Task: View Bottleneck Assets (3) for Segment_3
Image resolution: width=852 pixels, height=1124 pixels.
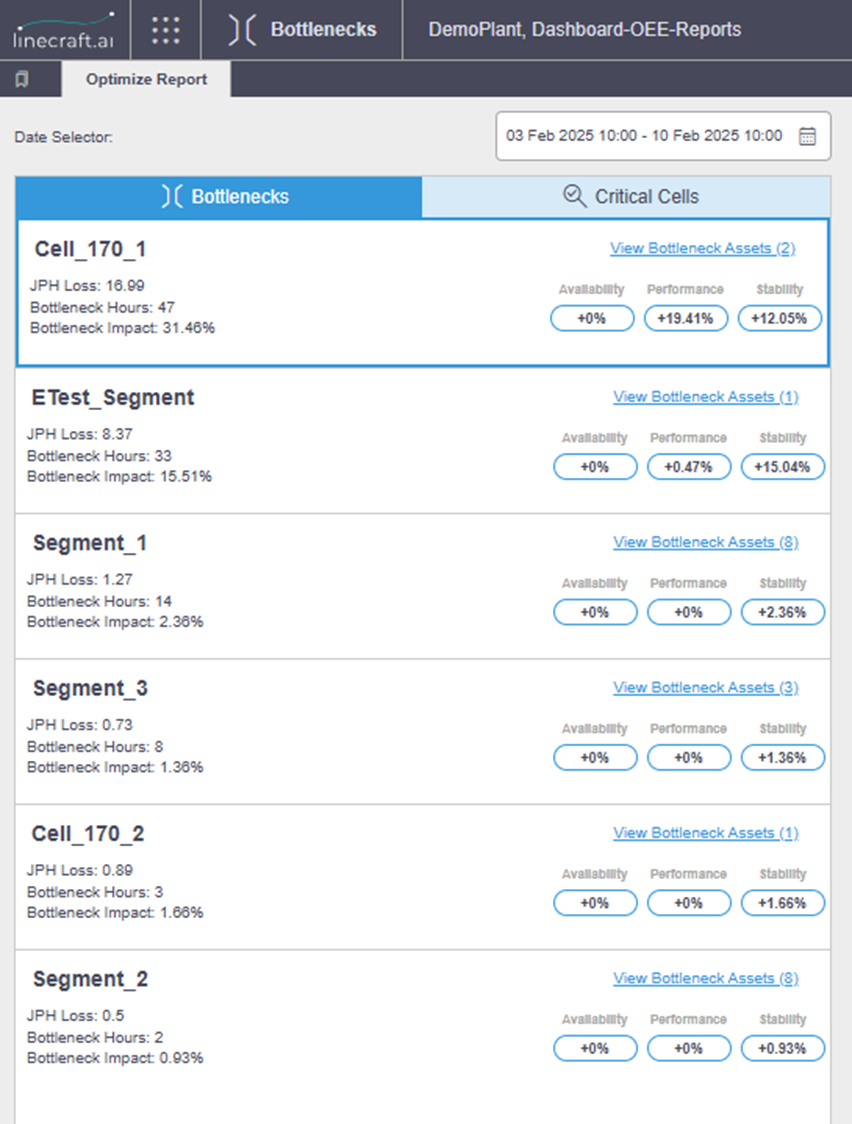Action: (x=705, y=687)
